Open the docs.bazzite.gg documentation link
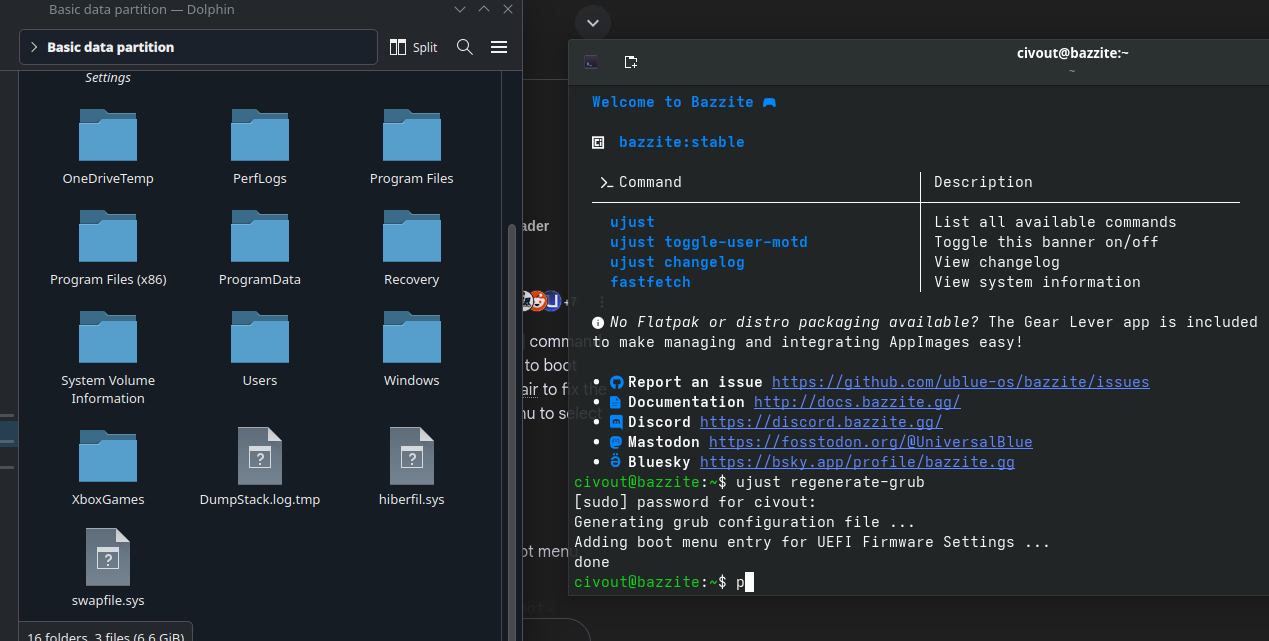 857,402
